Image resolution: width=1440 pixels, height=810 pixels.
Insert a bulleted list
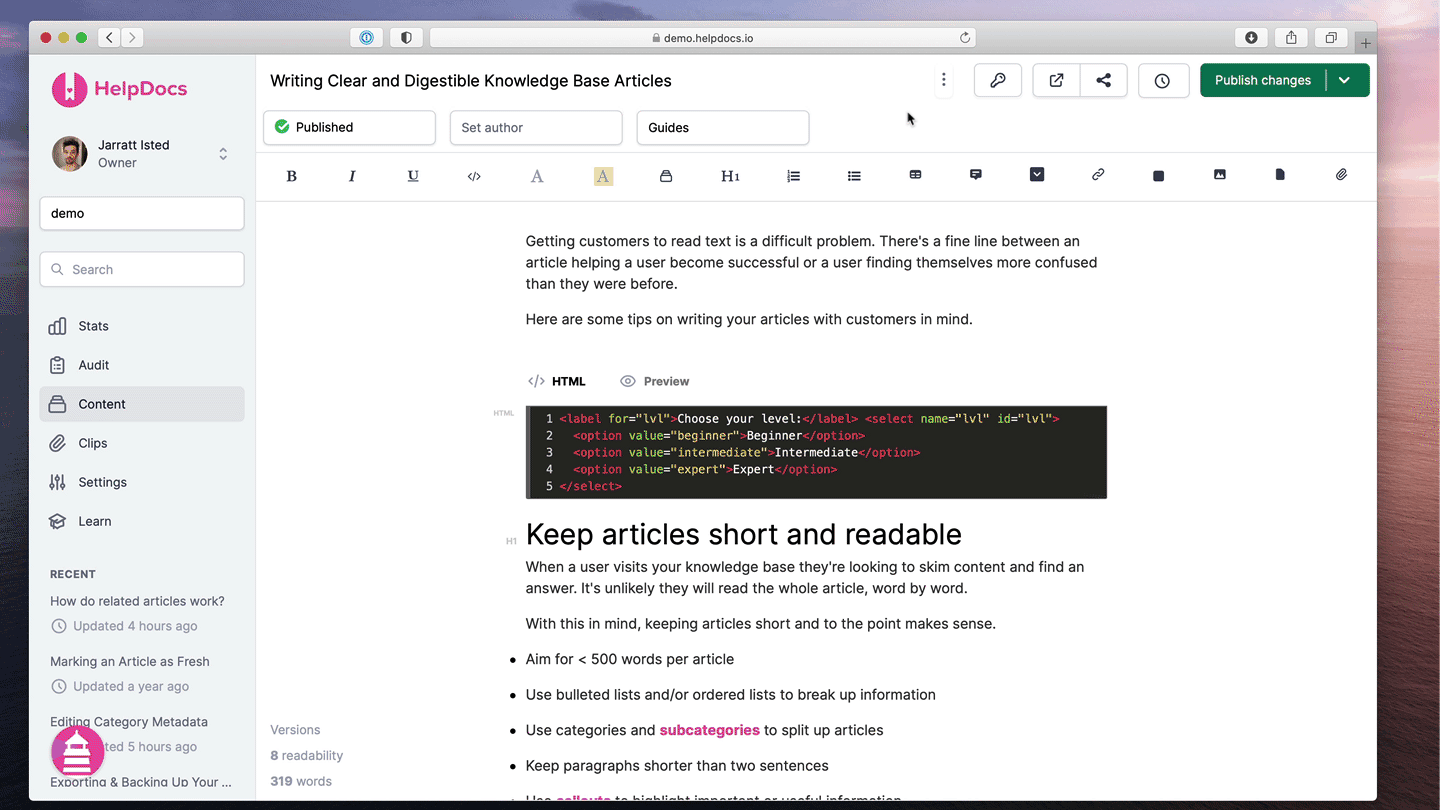tap(854, 176)
